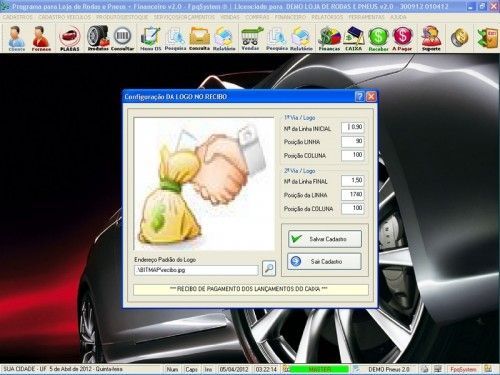Open the Produtos tire icon
The height and width of the screenshot is (375, 500).
click(98, 38)
